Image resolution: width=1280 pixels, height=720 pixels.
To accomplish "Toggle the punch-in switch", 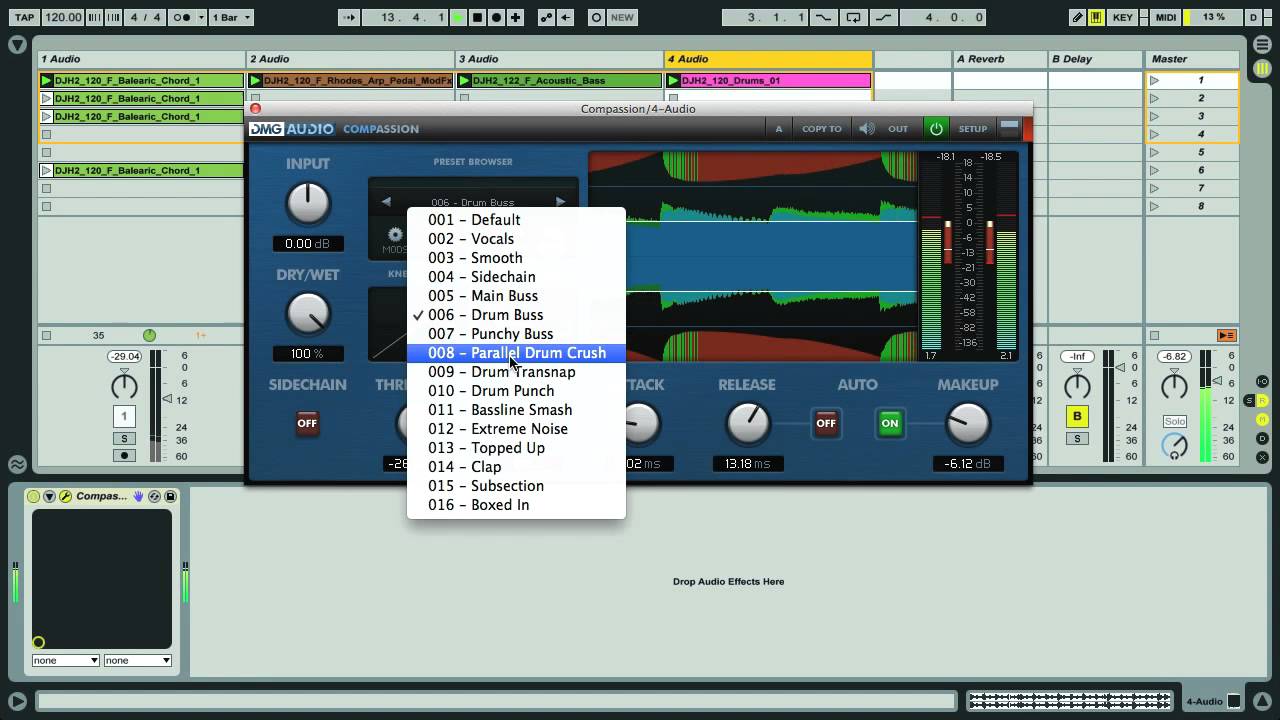I will click(x=823, y=17).
